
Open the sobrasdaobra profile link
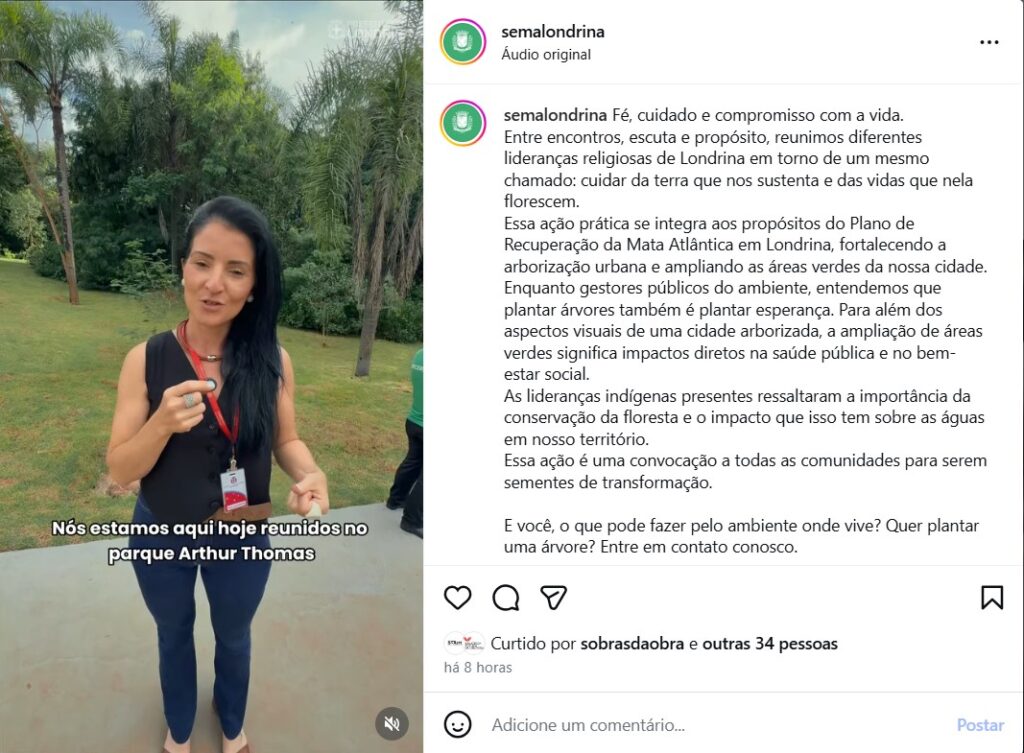(x=632, y=643)
